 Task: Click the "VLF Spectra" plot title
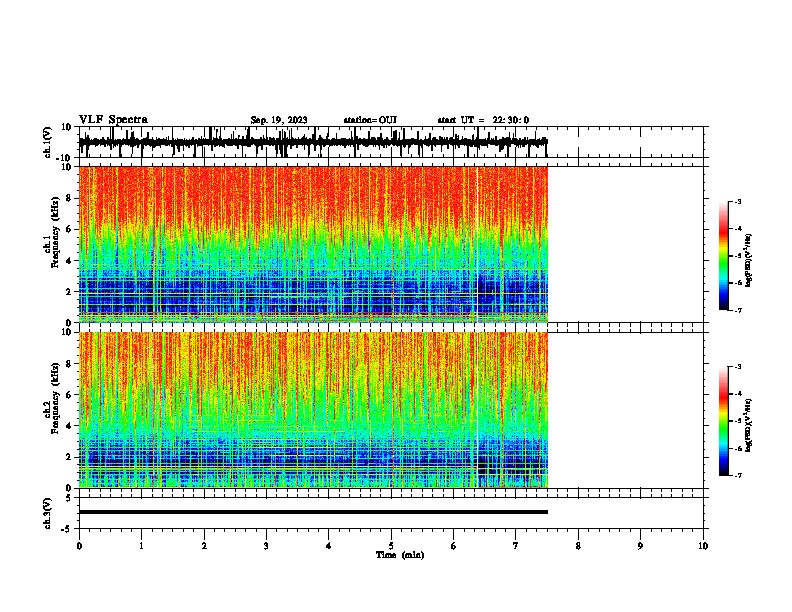click(x=113, y=120)
